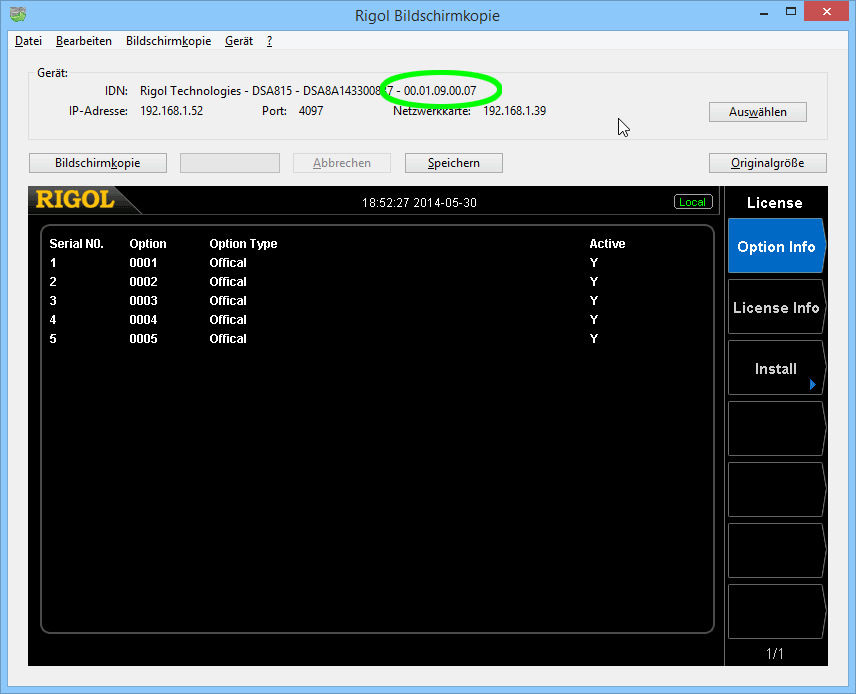856x694 pixels.
Task: Click the port value 4097
Action: tap(311, 111)
